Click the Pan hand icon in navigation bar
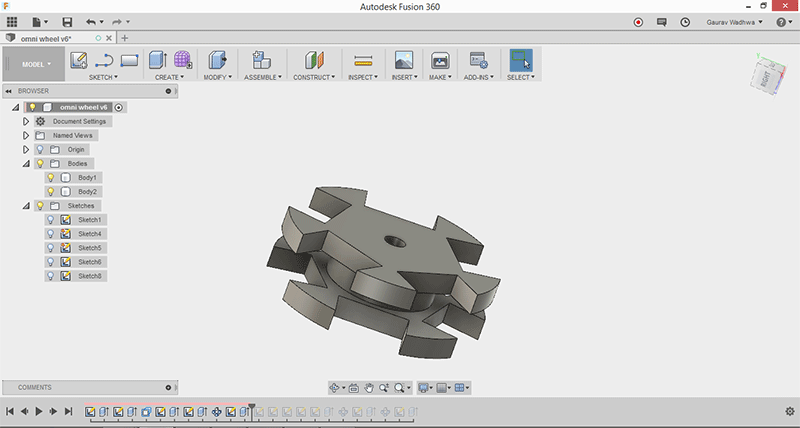This screenshot has width=800, height=428. (x=368, y=387)
